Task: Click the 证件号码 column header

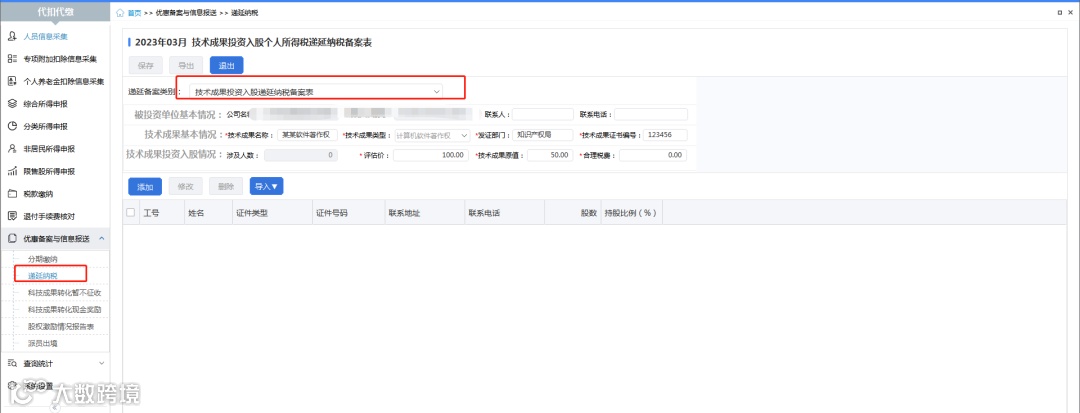Action: coord(348,213)
